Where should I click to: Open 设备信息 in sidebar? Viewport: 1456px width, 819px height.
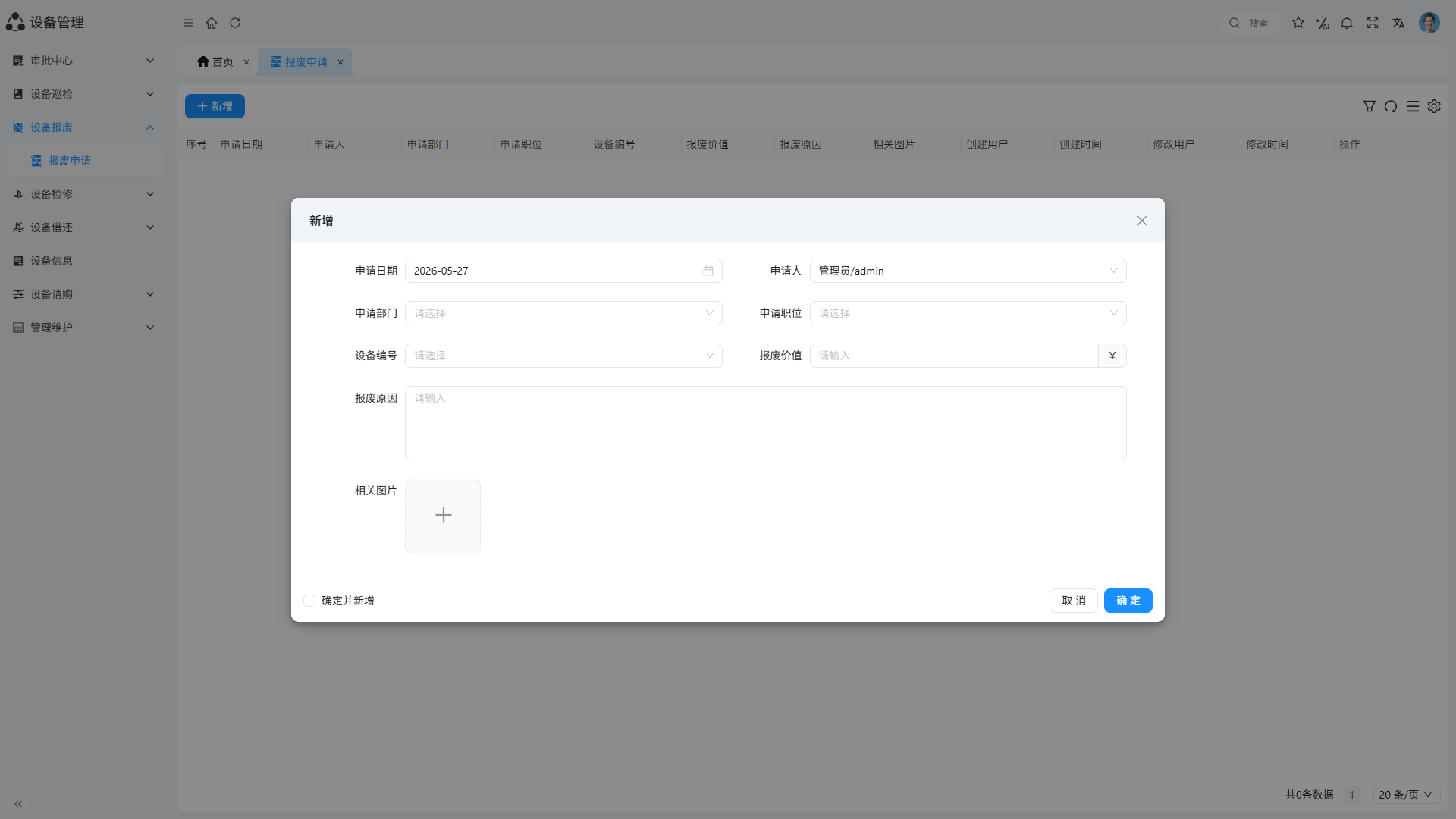[85, 261]
